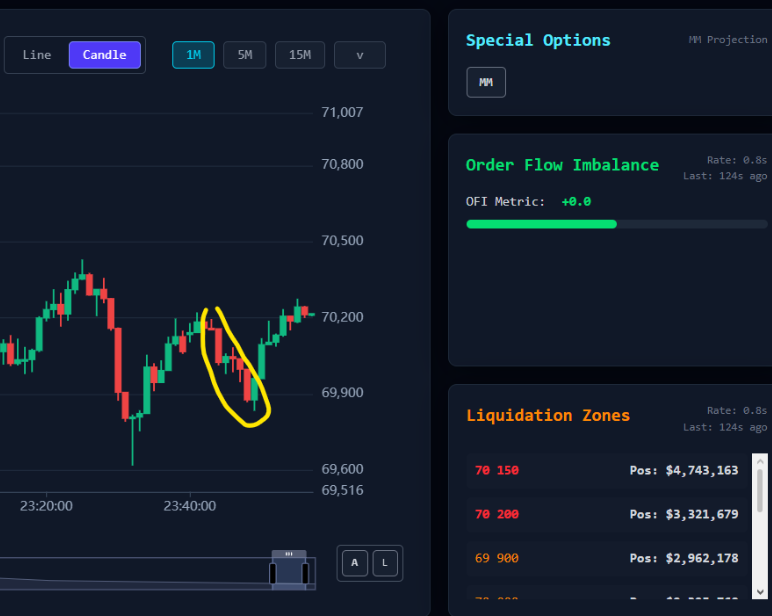Viewport: 772px width, 616px height.
Task: Click the A chart scale button
Action: (354, 563)
